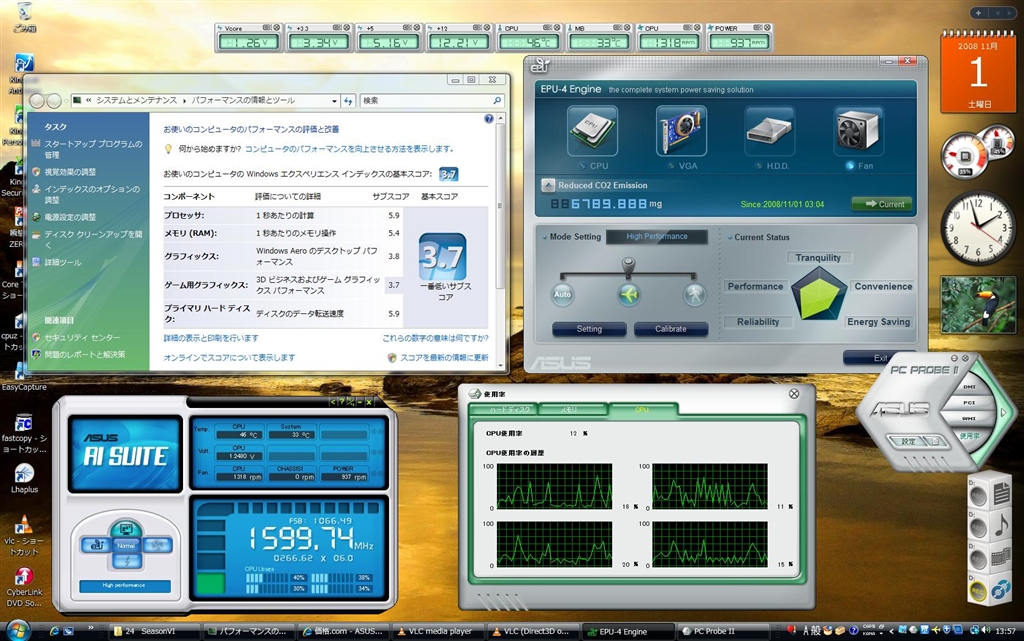Select 使用率 in PC Probe II
The height and width of the screenshot is (641, 1024).
pos(969,435)
